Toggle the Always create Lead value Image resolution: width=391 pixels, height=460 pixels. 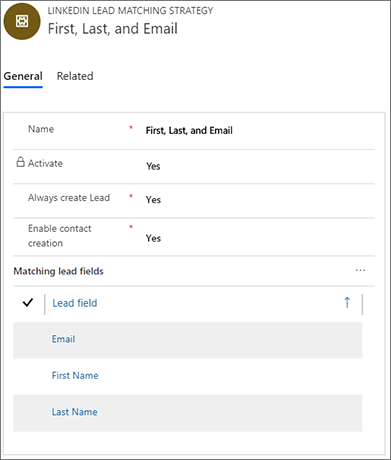pos(153,200)
